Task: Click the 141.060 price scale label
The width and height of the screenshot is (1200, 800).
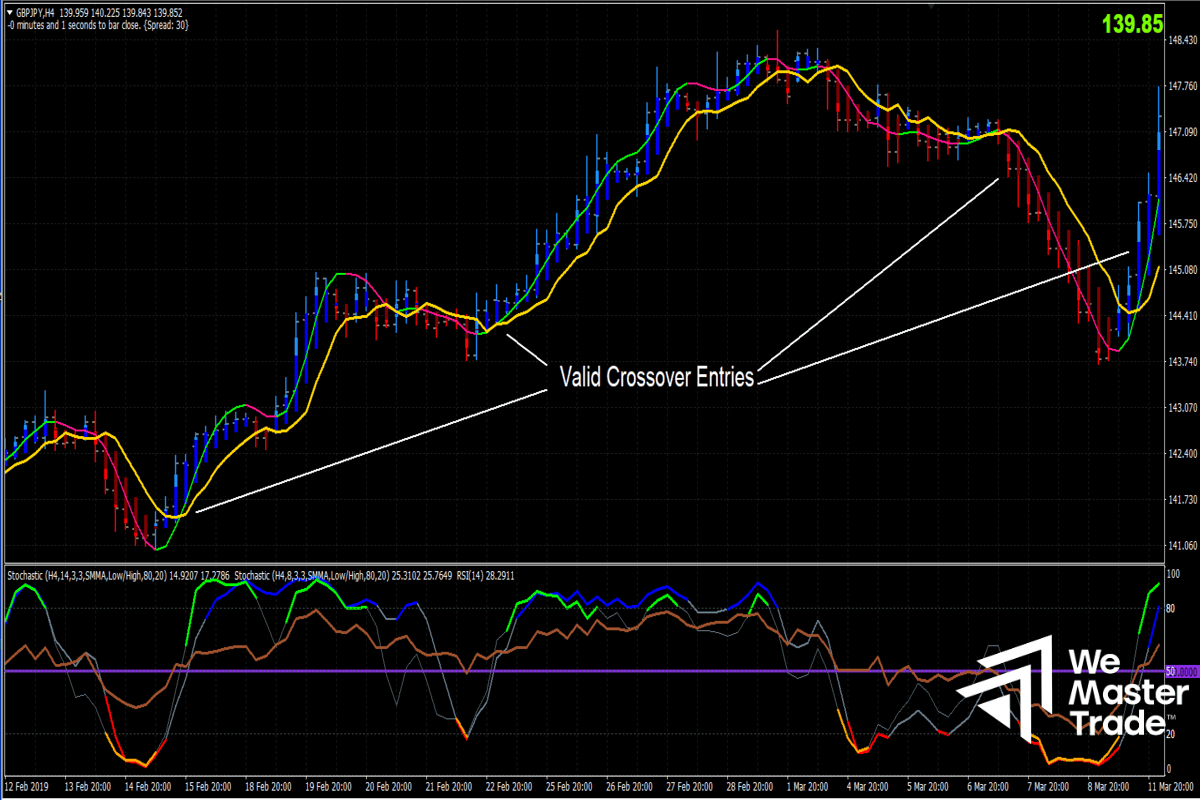Action: tap(1184, 546)
